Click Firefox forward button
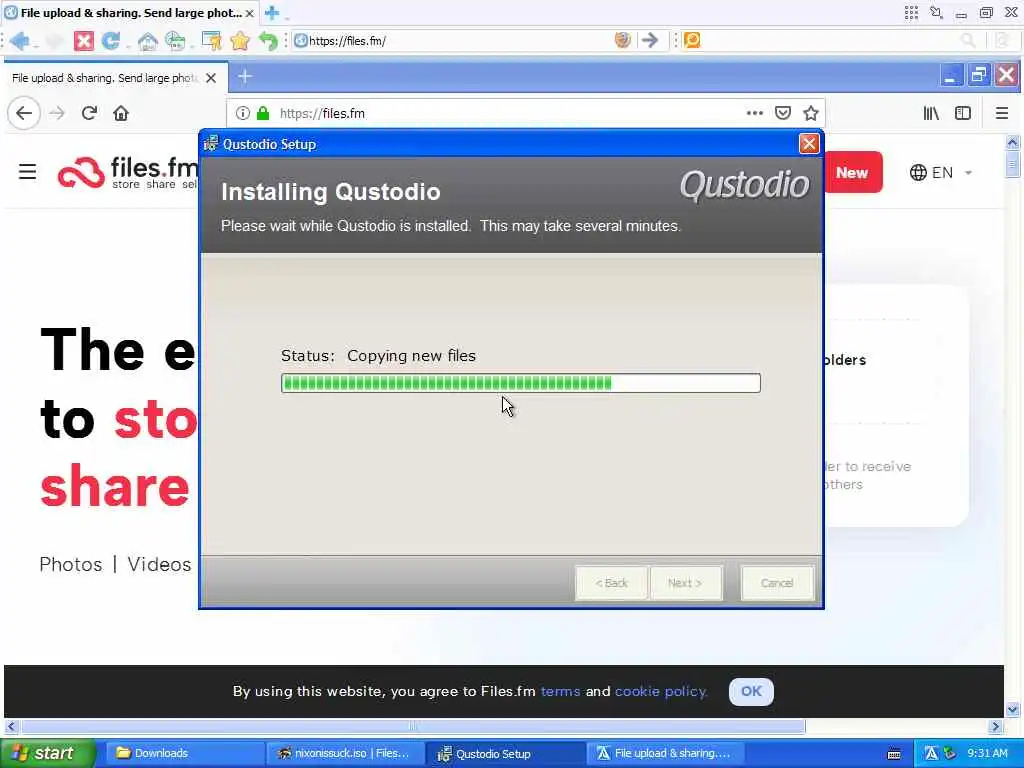 tap(57, 114)
